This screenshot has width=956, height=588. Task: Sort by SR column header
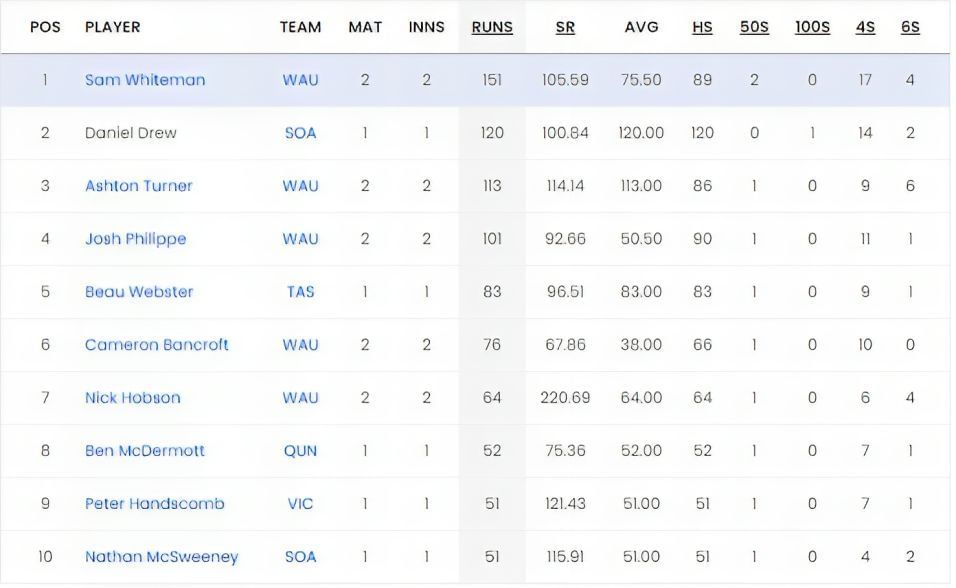(x=565, y=27)
